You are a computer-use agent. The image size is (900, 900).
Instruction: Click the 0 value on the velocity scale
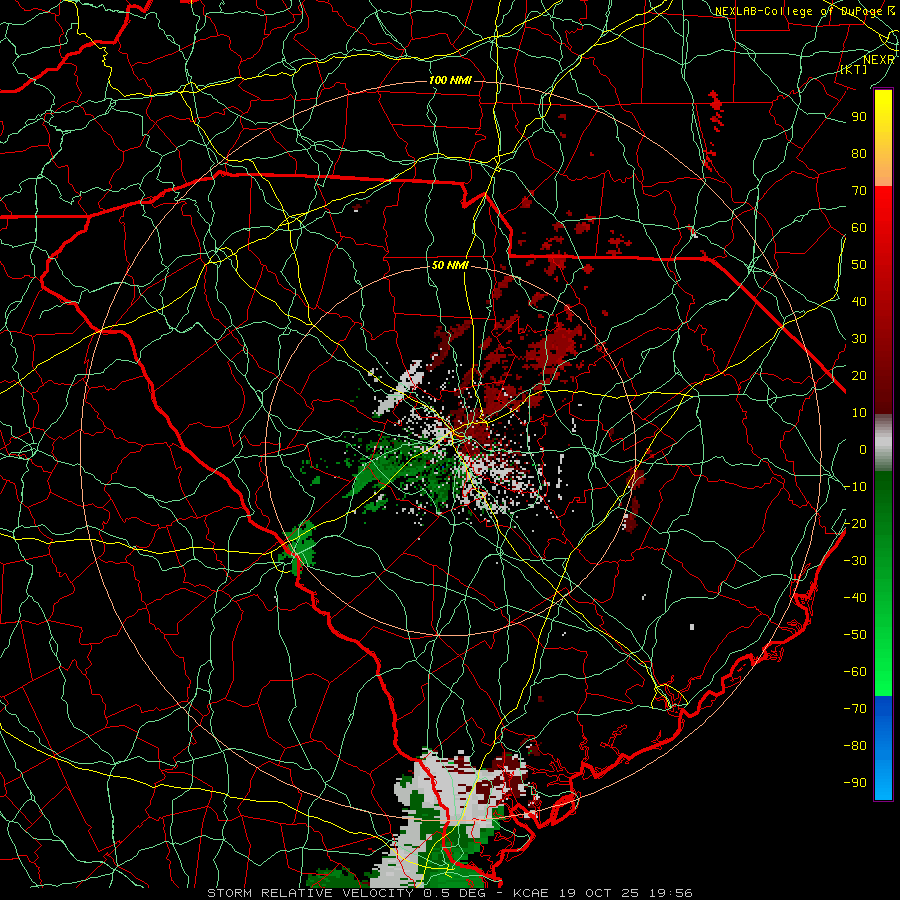pyautogui.click(x=863, y=449)
